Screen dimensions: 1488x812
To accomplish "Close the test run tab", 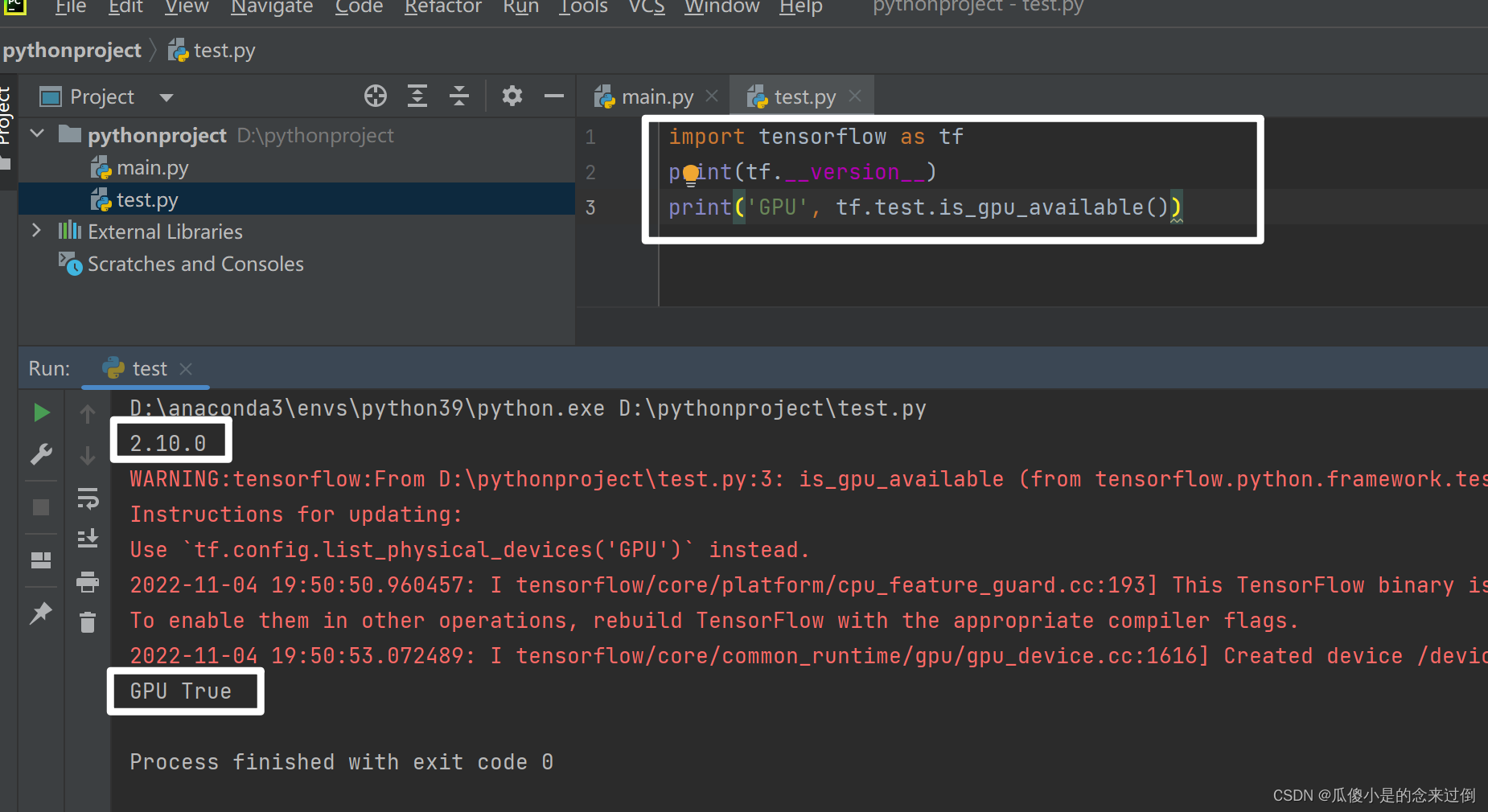I will [186, 369].
